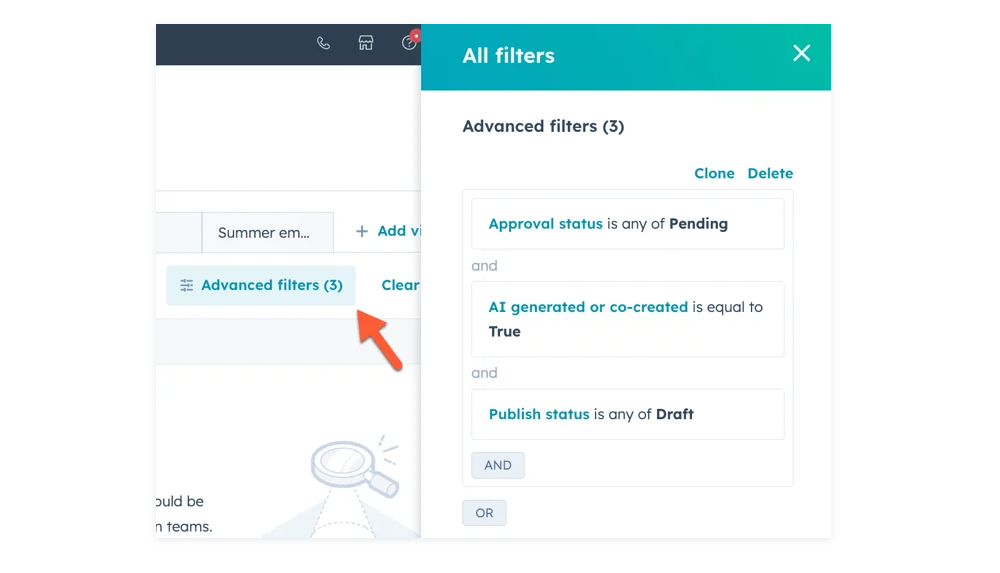Edit the Approval status filter
Viewport: 1000px width, 573px height.
pos(627,224)
